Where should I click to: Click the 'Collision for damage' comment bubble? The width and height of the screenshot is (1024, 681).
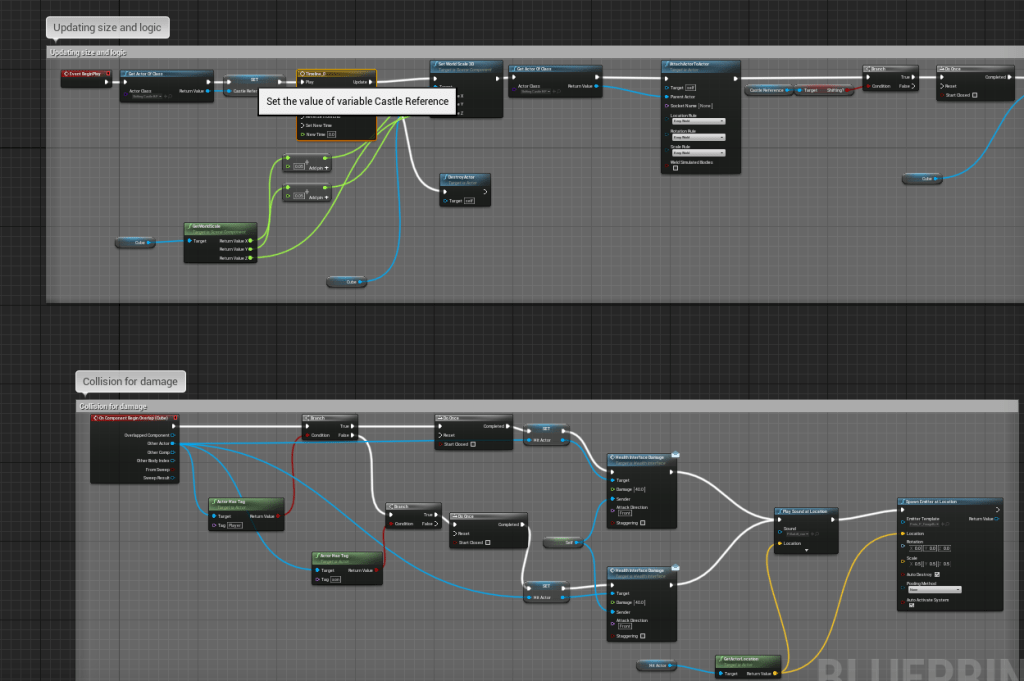(x=130, y=381)
